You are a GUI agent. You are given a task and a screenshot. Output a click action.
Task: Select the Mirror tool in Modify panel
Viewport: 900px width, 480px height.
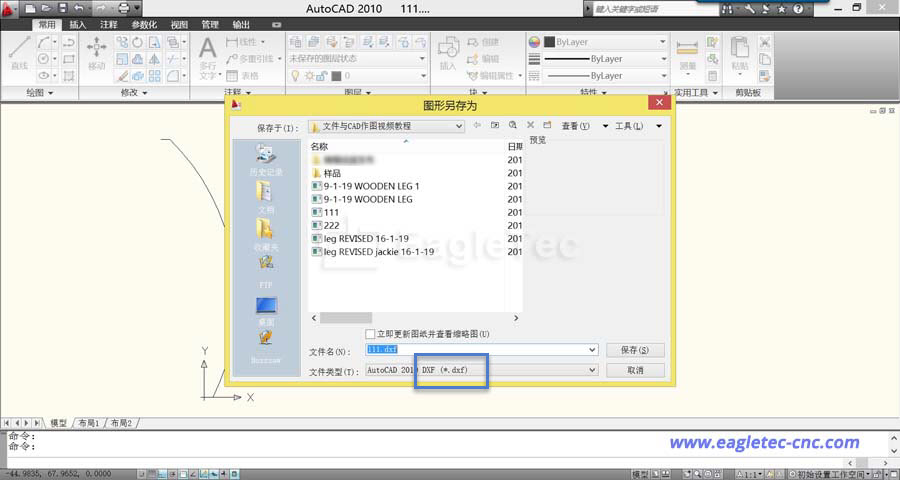[154, 59]
